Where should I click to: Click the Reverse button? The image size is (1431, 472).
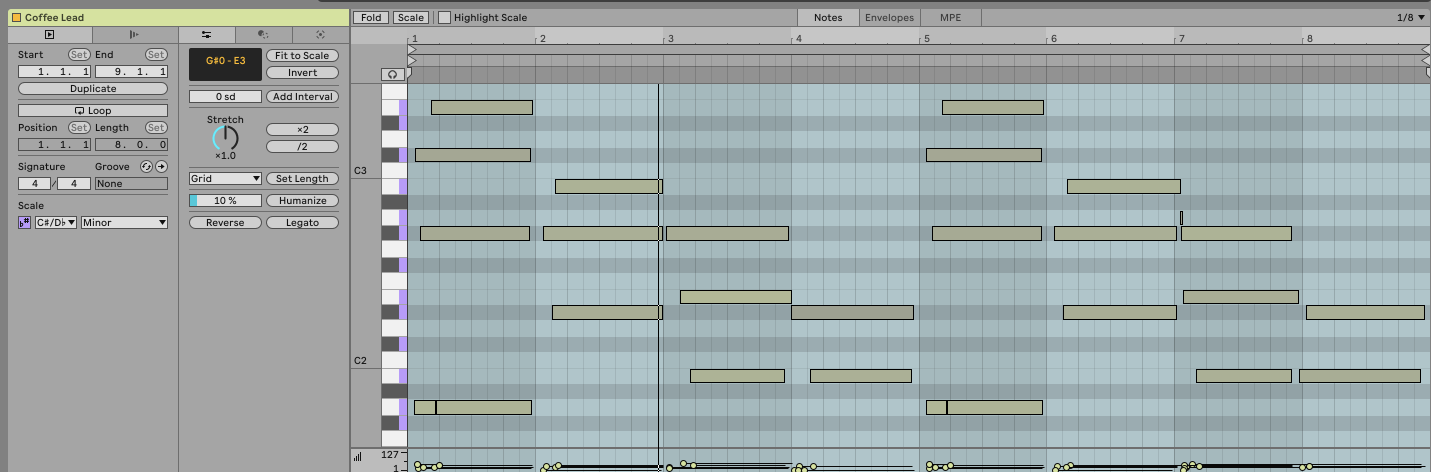coord(226,223)
